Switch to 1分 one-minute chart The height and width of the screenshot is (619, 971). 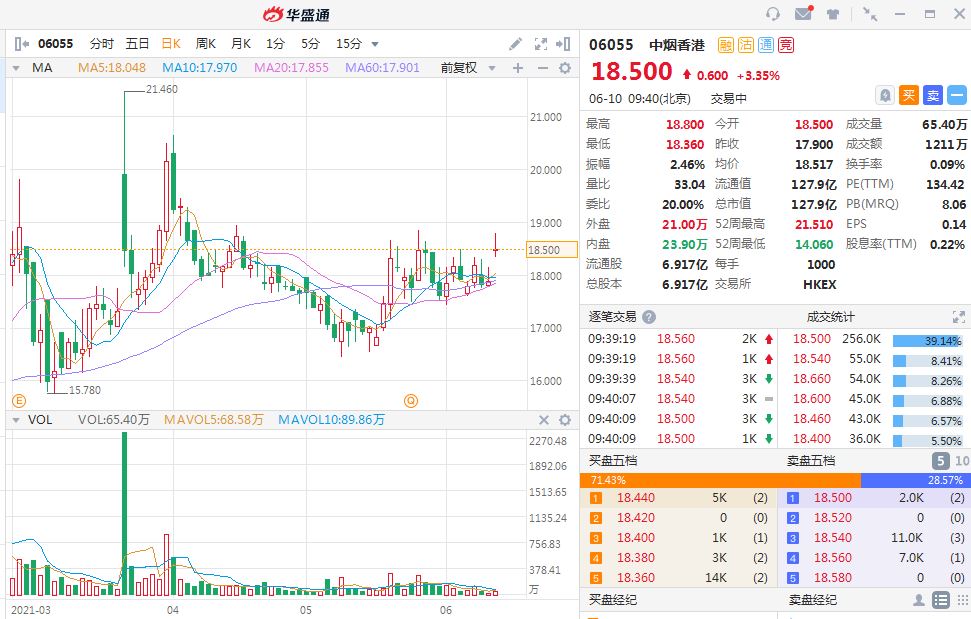pos(276,43)
